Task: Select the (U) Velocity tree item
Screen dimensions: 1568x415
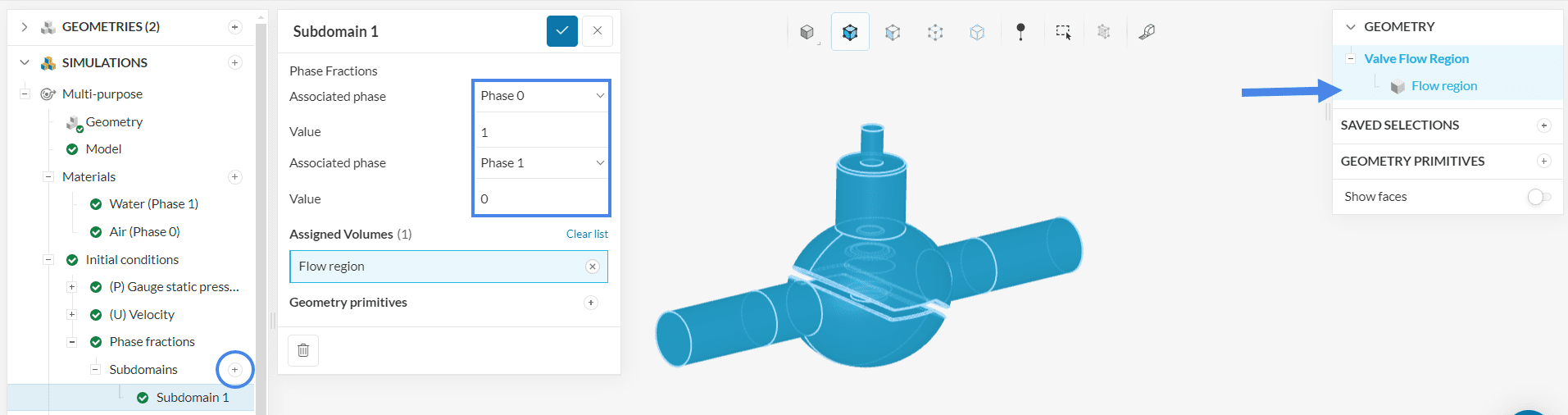Action: 141,315
